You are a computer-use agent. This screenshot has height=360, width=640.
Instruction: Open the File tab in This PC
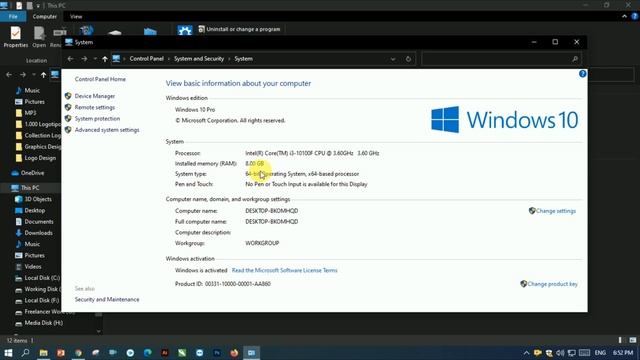coord(13,17)
